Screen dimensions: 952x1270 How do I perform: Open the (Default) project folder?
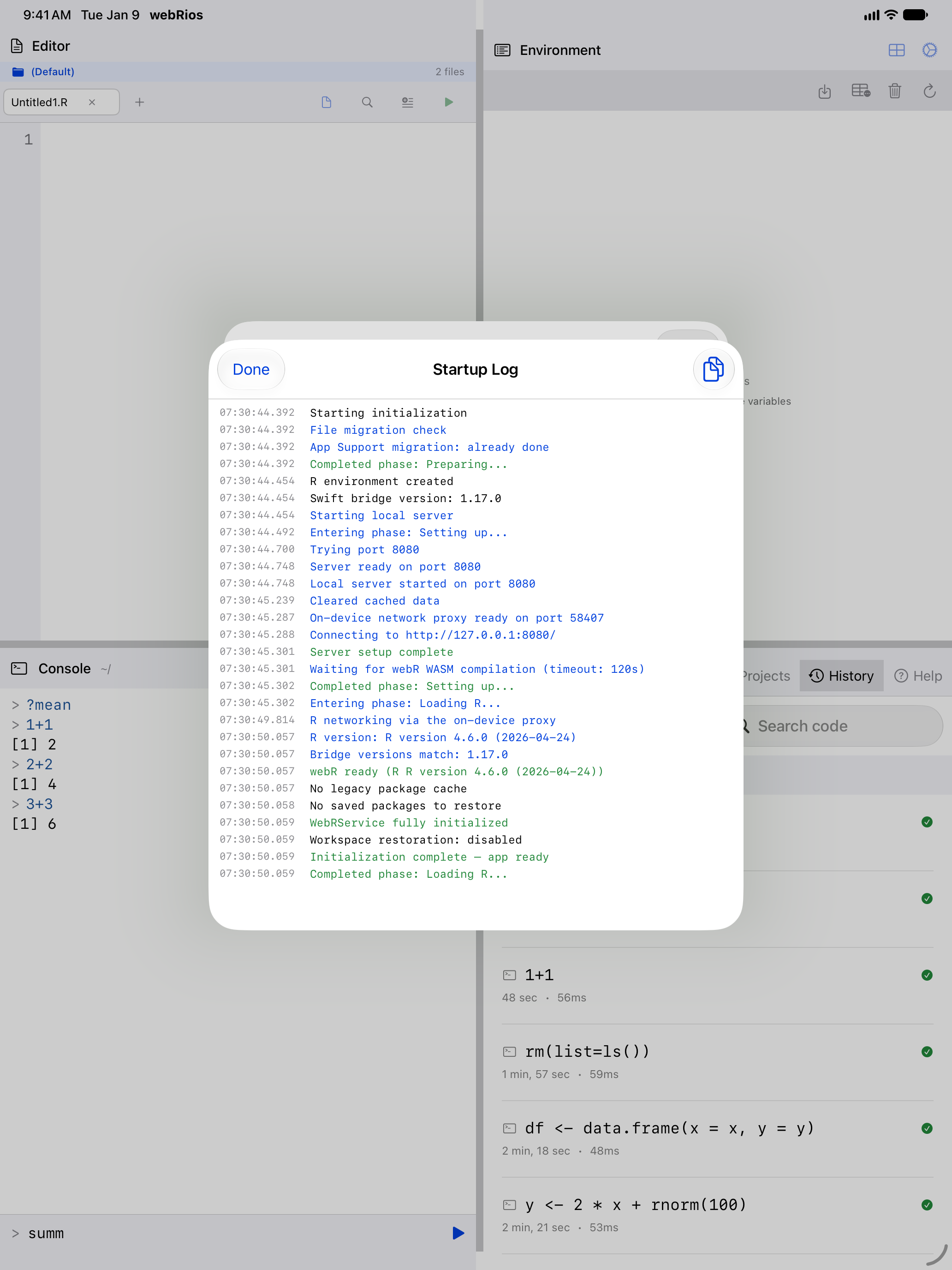tap(44, 72)
